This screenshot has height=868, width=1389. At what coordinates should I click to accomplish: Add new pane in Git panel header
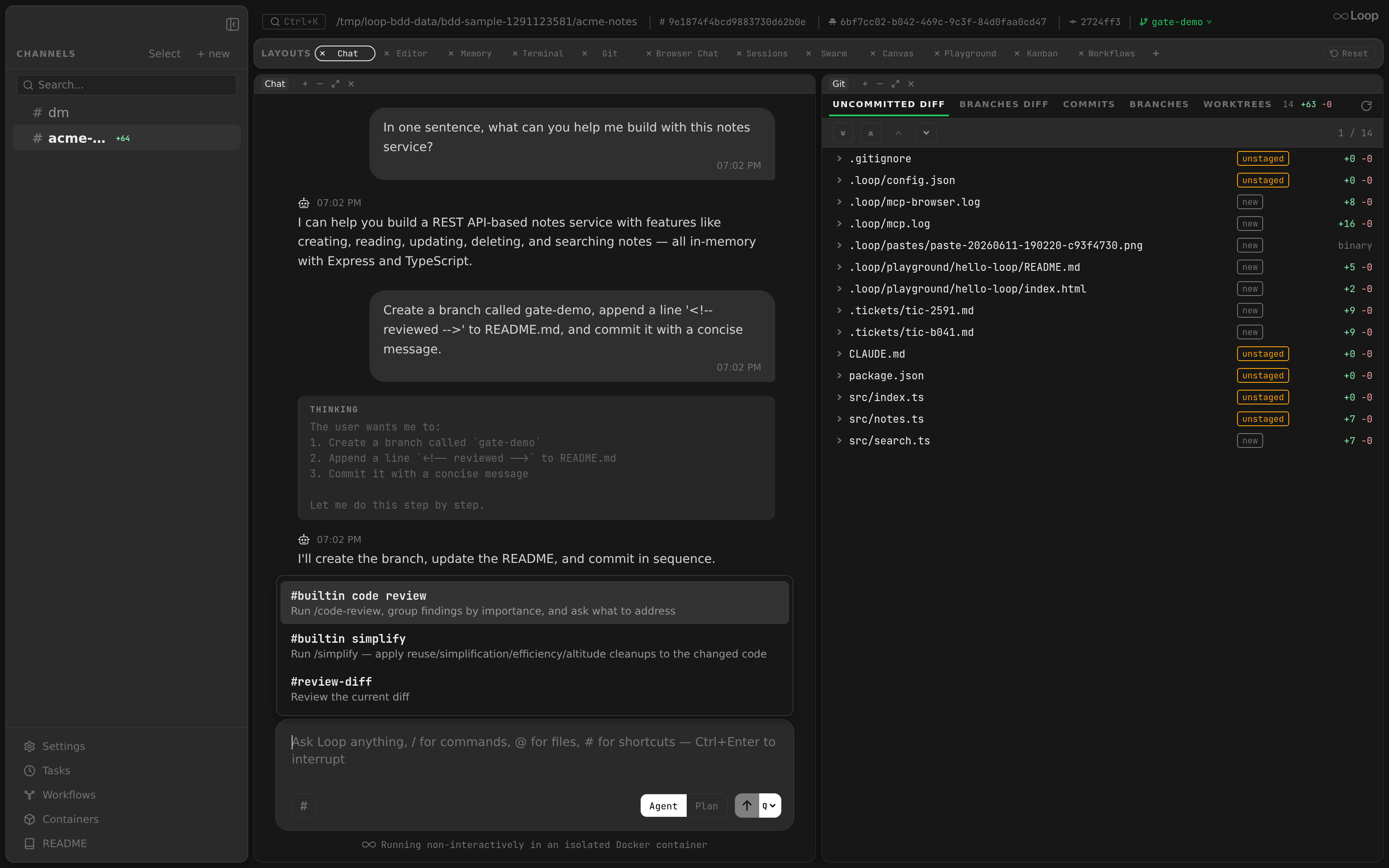click(x=865, y=84)
